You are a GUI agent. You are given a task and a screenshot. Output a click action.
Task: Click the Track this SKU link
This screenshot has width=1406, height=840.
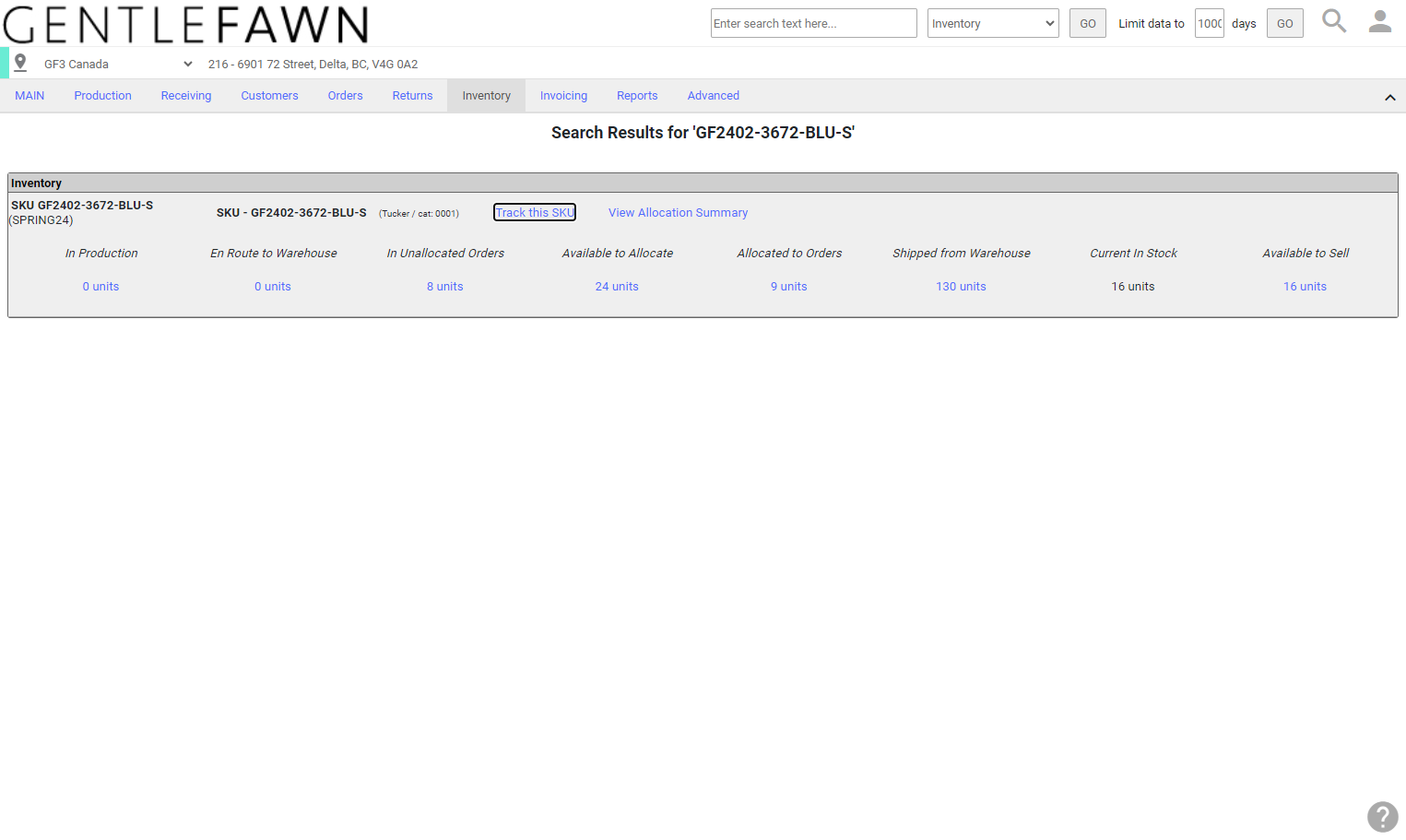coord(535,212)
